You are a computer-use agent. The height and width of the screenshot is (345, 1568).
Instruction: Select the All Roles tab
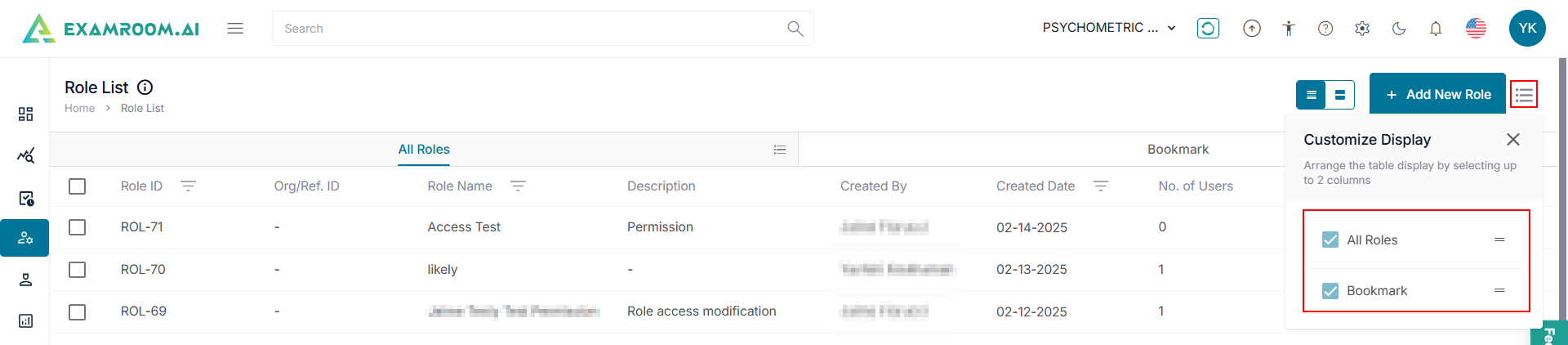pyautogui.click(x=424, y=150)
